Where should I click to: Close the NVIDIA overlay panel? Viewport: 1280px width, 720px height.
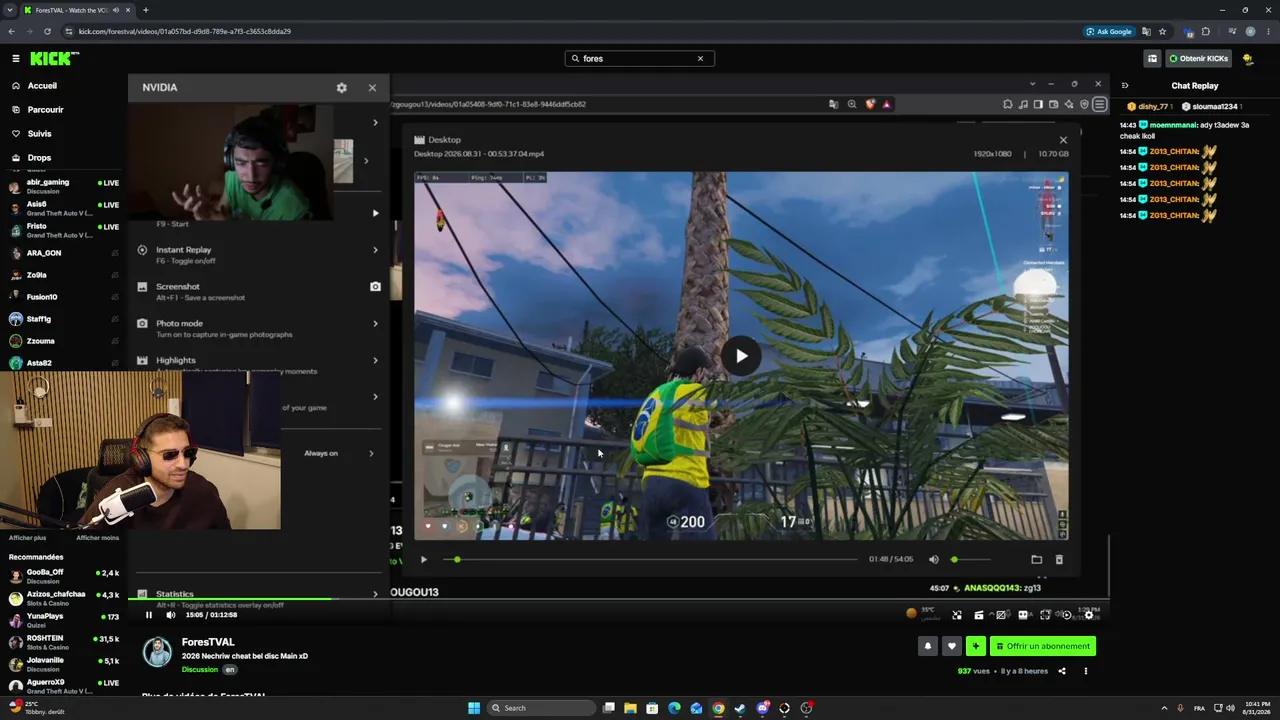(x=373, y=88)
